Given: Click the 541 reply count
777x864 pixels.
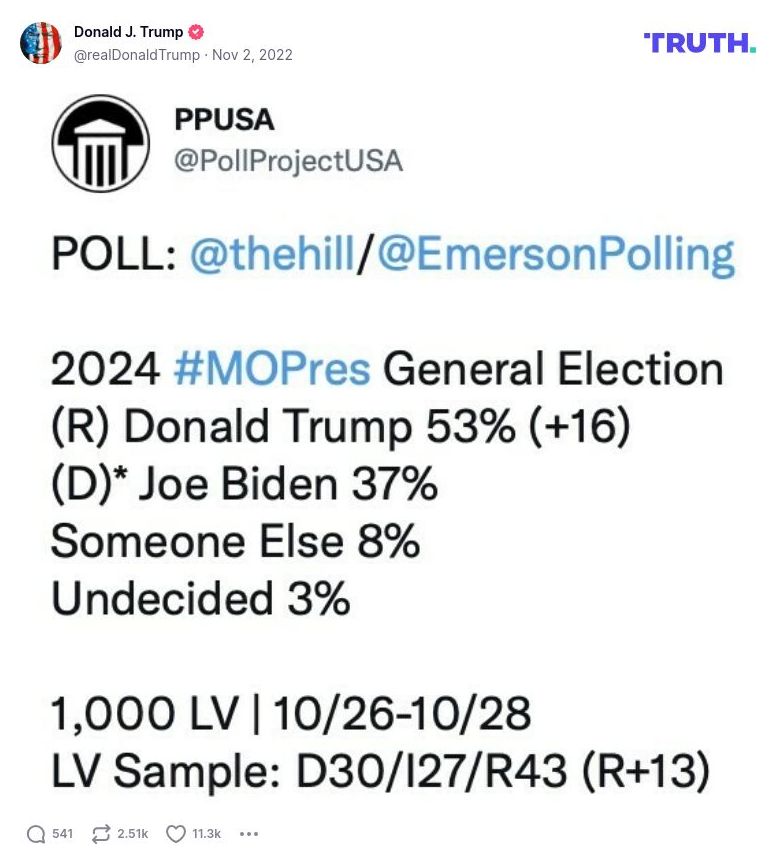Looking at the screenshot, I should coord(62,833).
